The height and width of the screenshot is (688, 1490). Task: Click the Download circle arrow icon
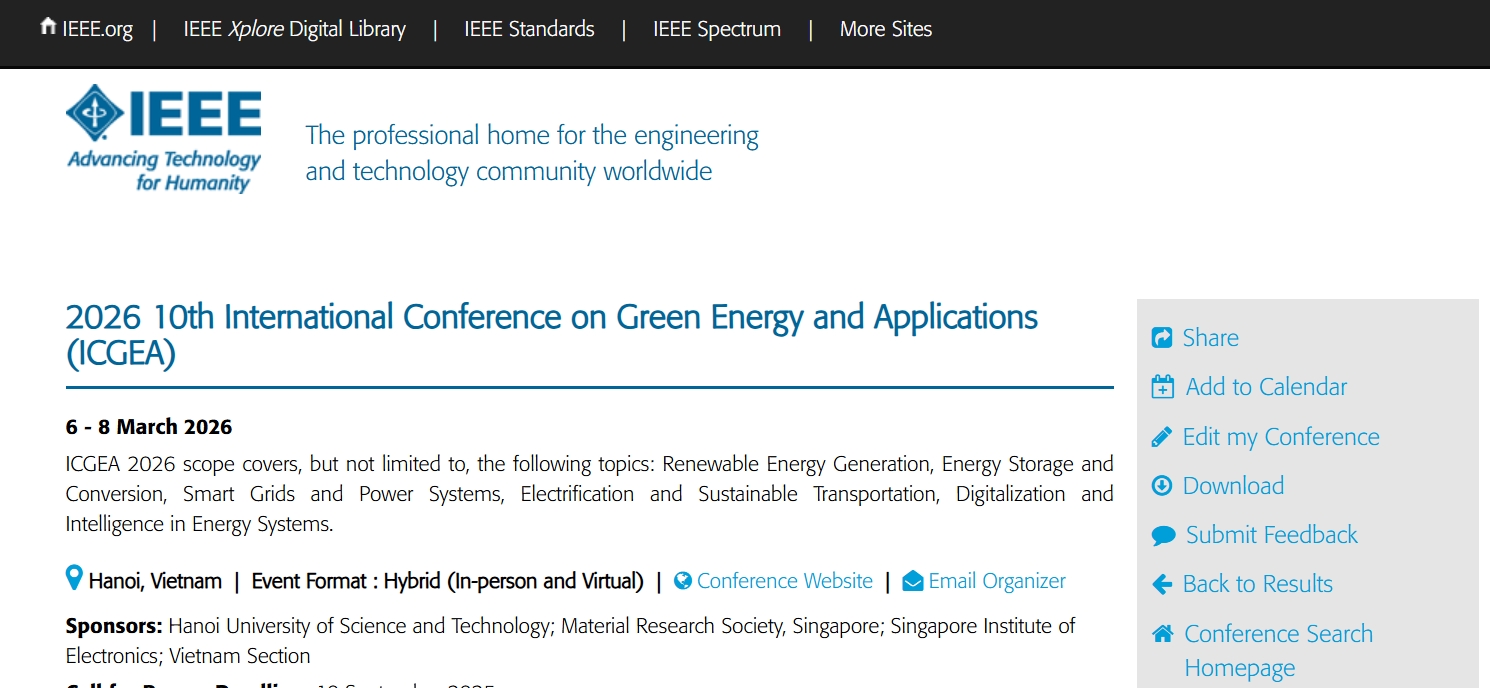(x=1162, y=486)
